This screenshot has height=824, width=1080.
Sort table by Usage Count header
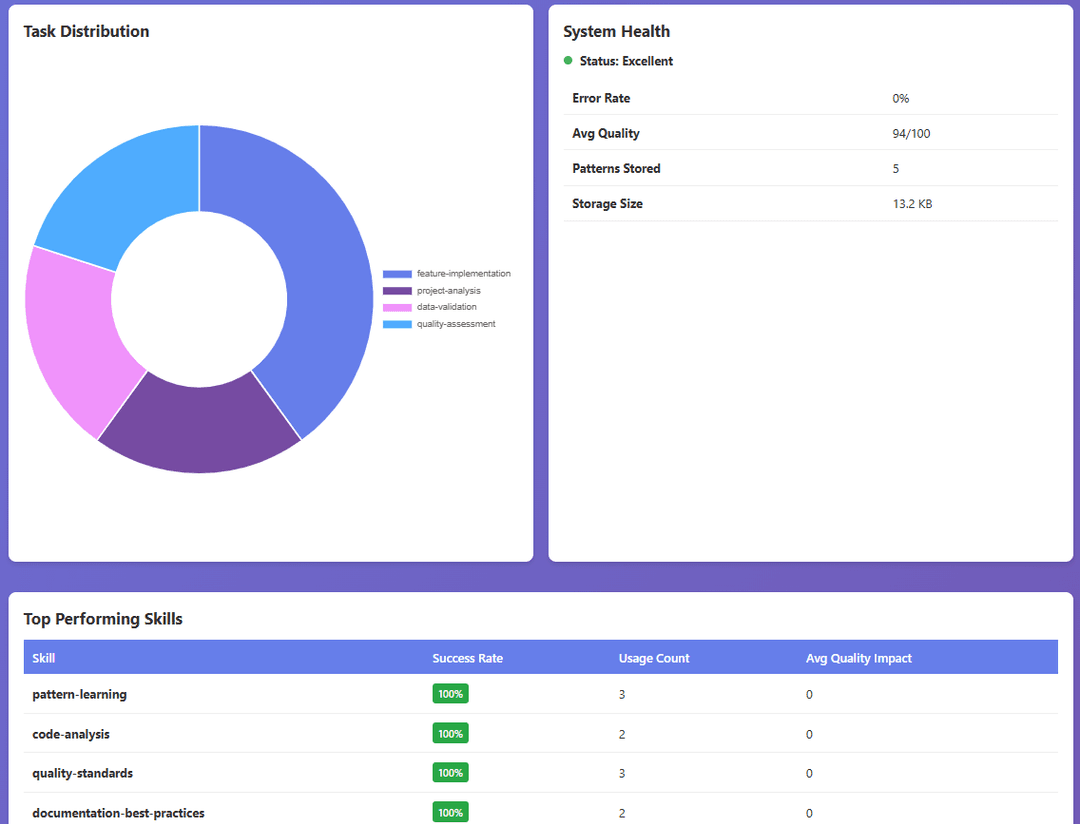click(654, 658)
